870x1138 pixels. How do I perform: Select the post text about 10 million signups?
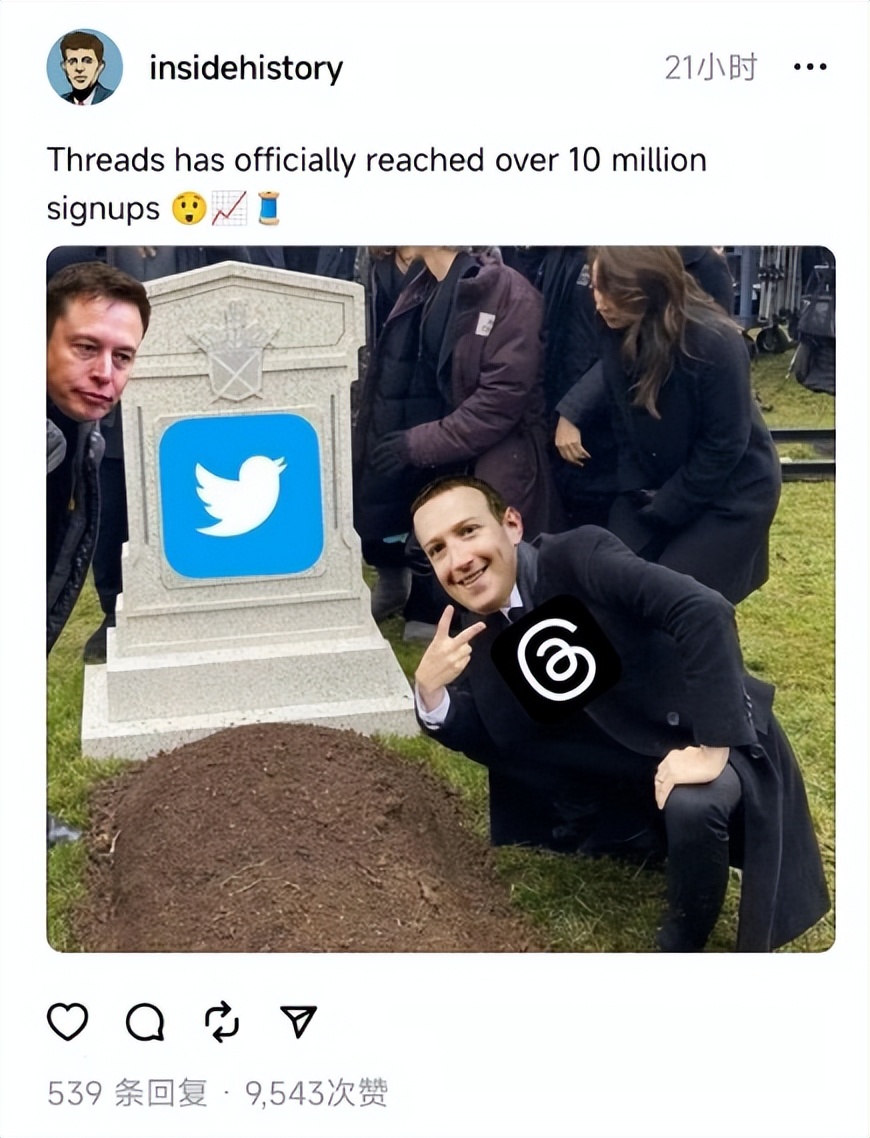pos(377,184)
